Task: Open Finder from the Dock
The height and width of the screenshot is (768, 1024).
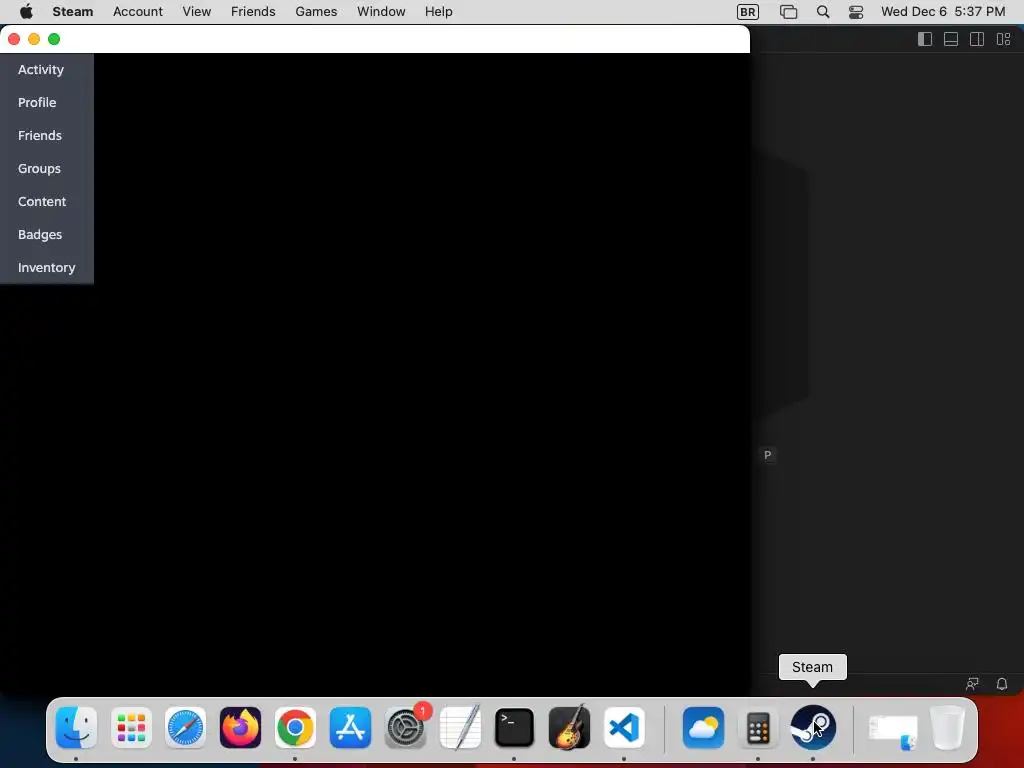Action: 76,727
